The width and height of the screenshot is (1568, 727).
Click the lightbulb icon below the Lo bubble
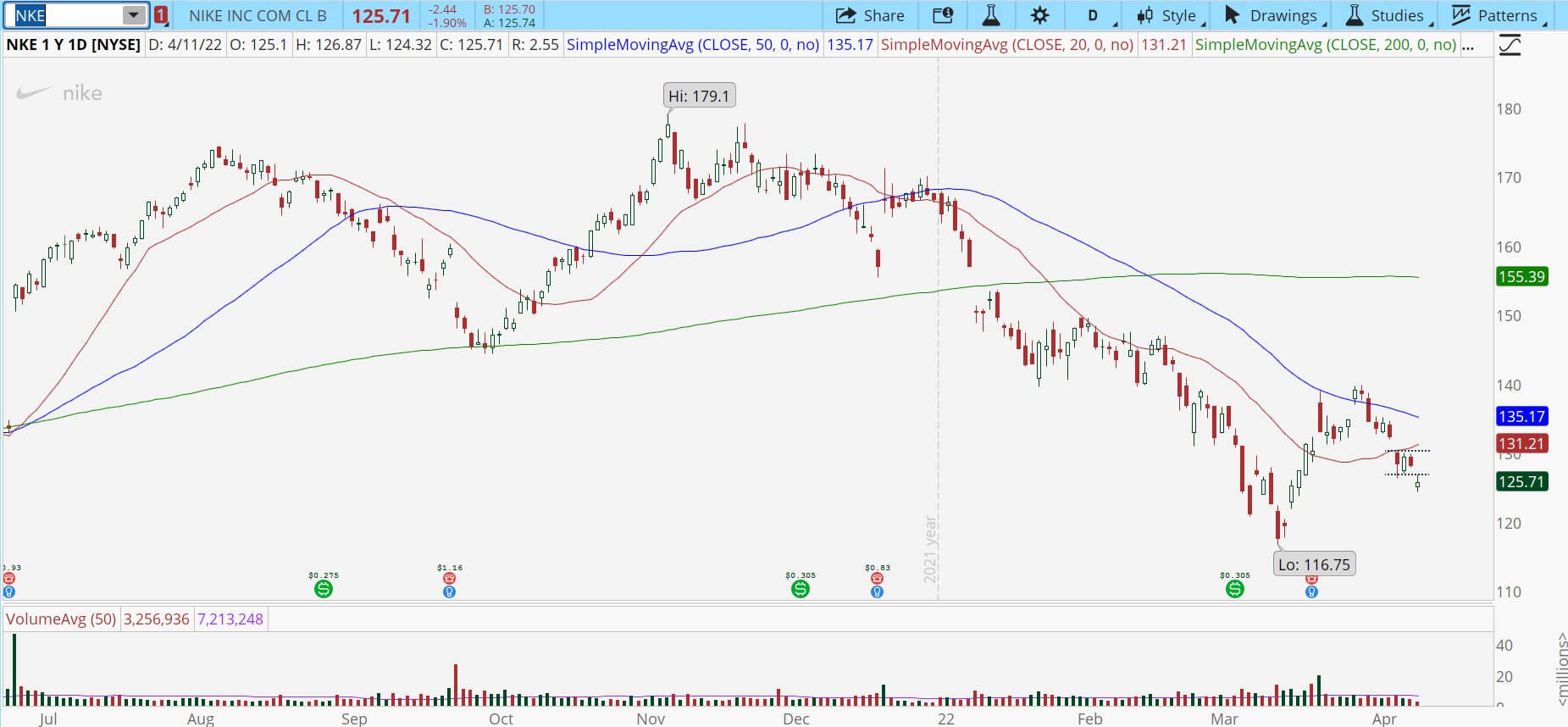(x=1311, y=591)
